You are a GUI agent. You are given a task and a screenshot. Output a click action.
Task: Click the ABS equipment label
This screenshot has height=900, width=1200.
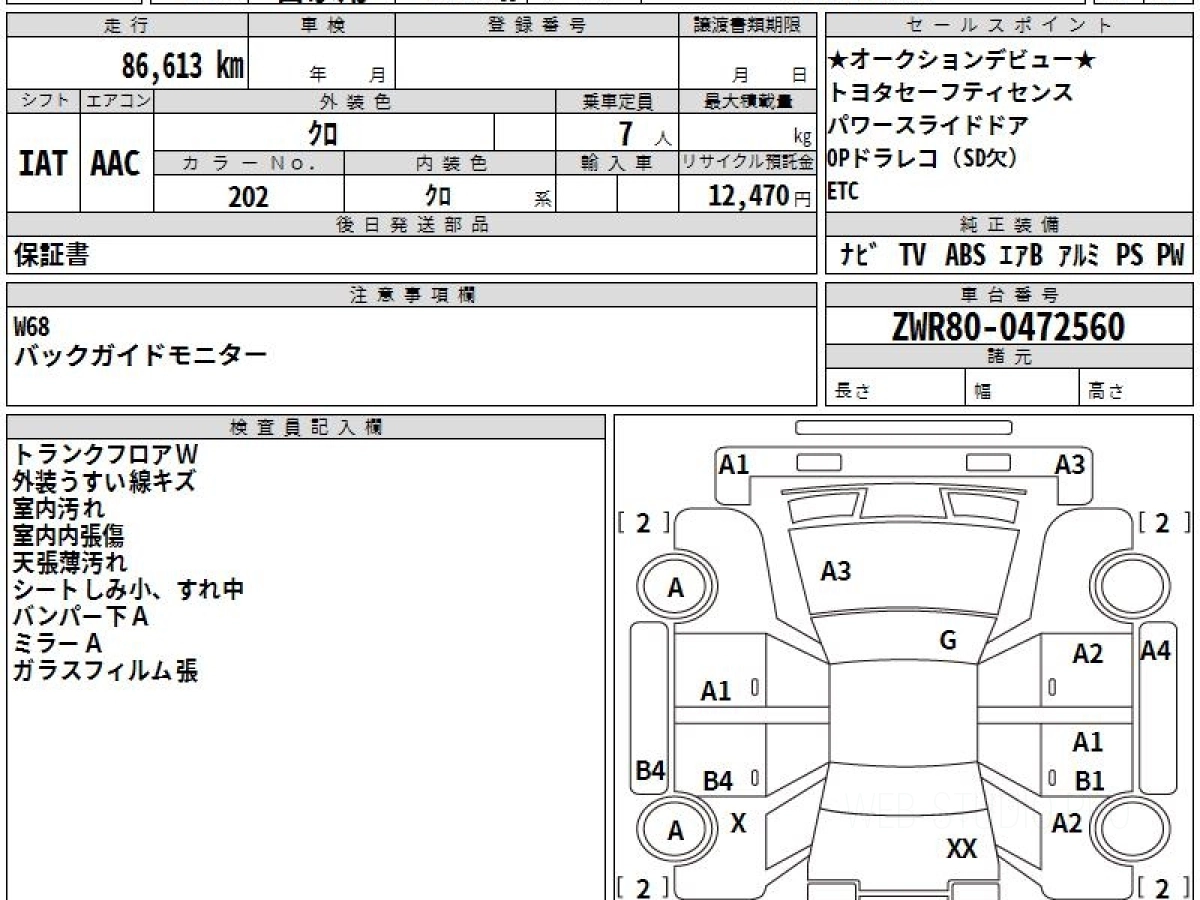point(965,255)
